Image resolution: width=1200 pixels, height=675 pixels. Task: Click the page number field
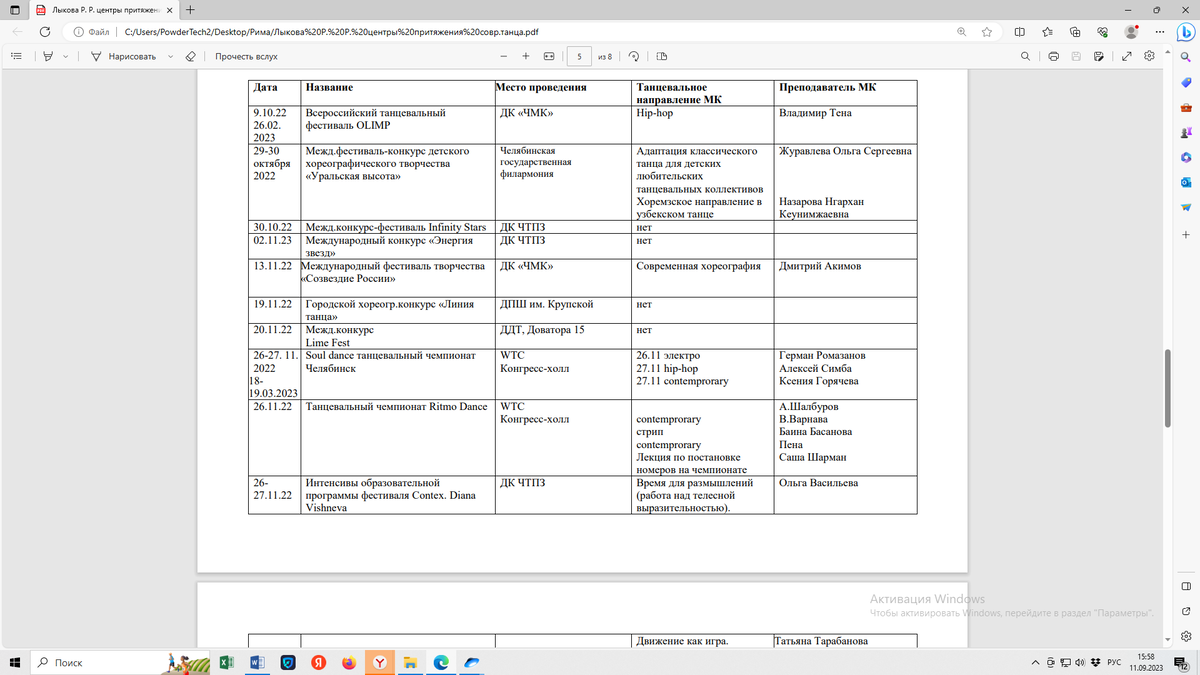click(x=579, y=56)
